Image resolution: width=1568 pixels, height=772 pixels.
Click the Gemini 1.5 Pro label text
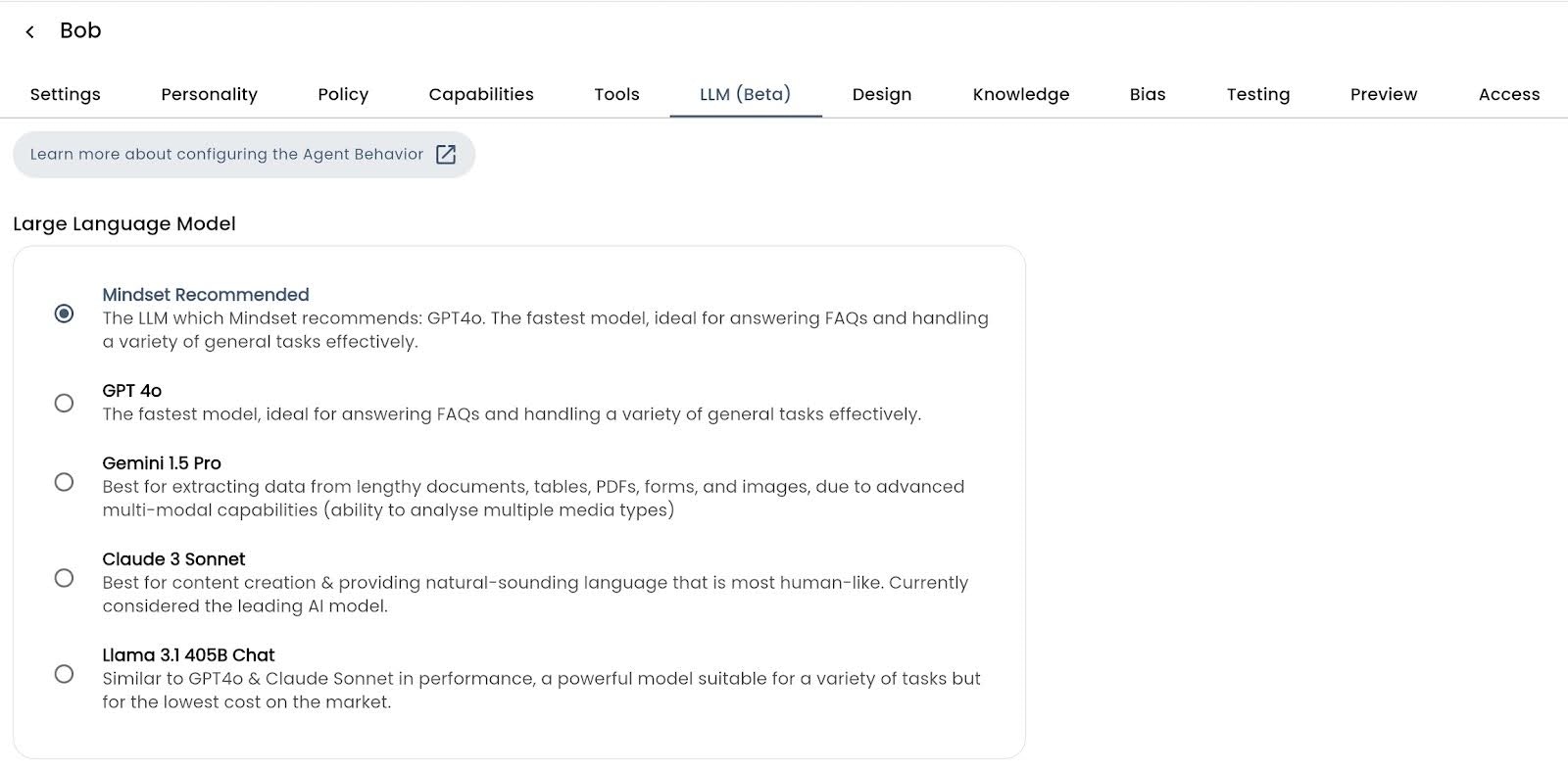162,463
